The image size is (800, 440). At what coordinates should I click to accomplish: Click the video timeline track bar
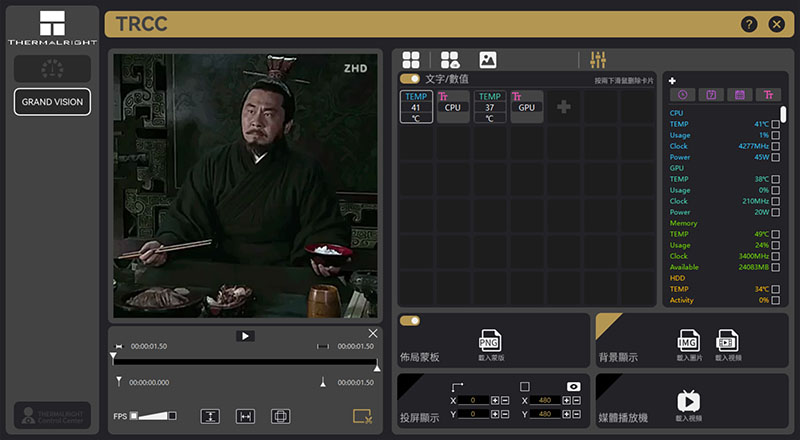[245, 361]
